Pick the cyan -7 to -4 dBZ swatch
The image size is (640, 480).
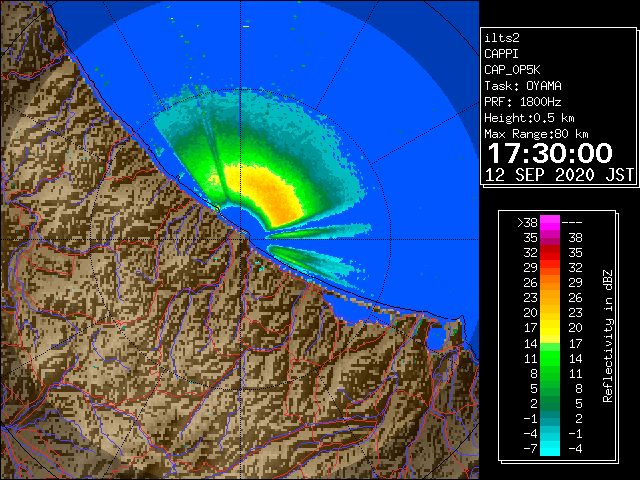550,449
